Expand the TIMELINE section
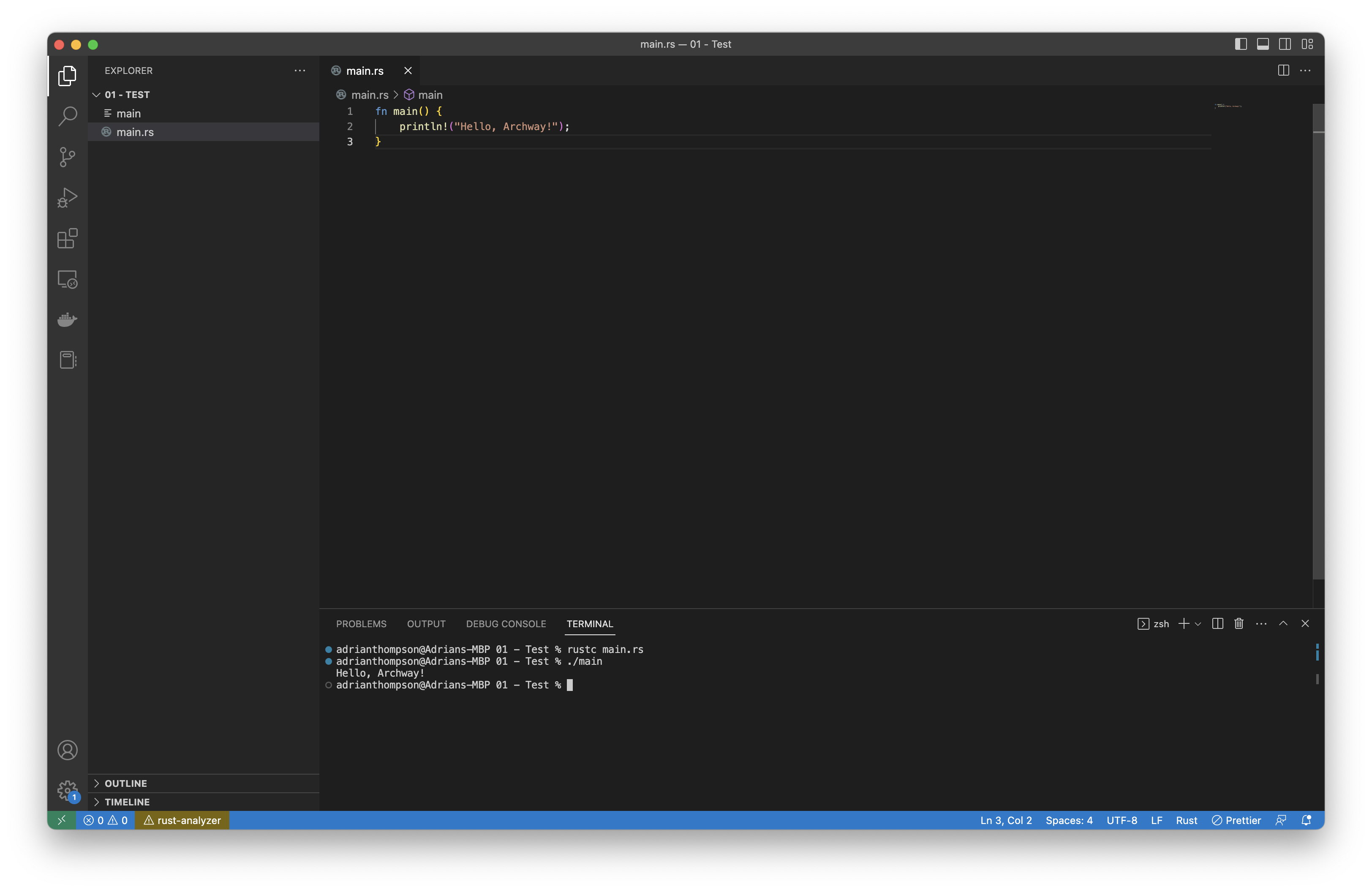 [x=127, y=802]
